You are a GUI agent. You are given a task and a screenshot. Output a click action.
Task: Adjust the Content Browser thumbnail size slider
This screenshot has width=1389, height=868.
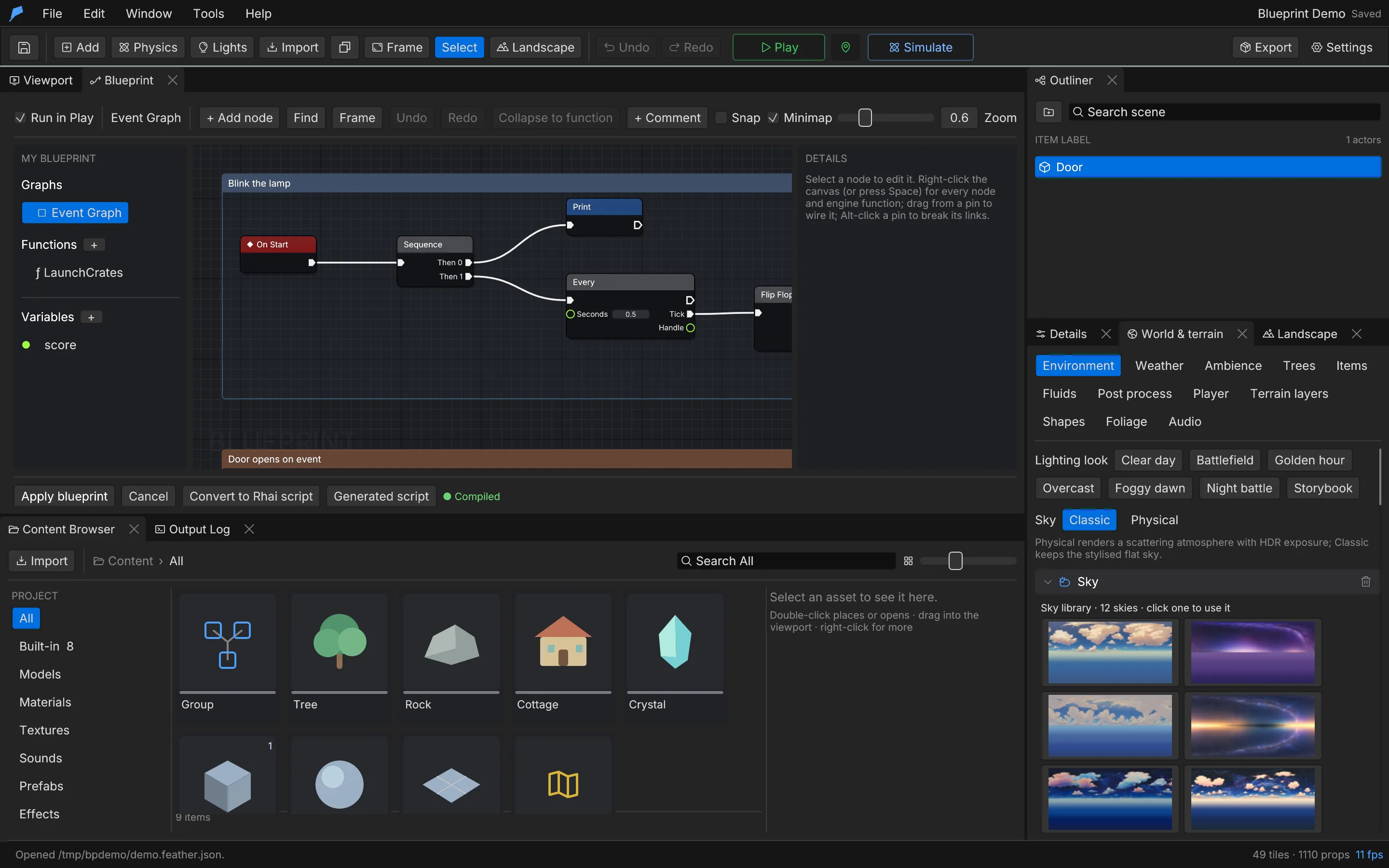pos(955,561)
